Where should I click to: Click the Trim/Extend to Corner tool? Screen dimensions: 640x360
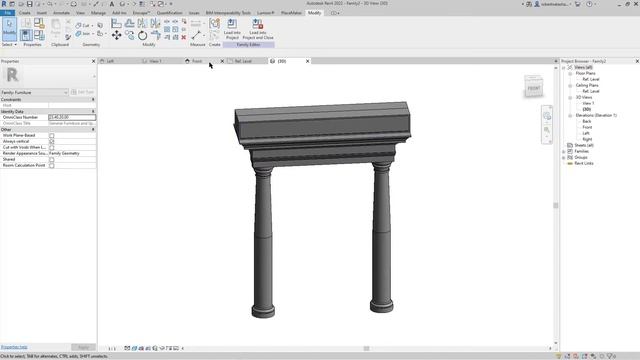pyautogui.click(x=156, y=36)
